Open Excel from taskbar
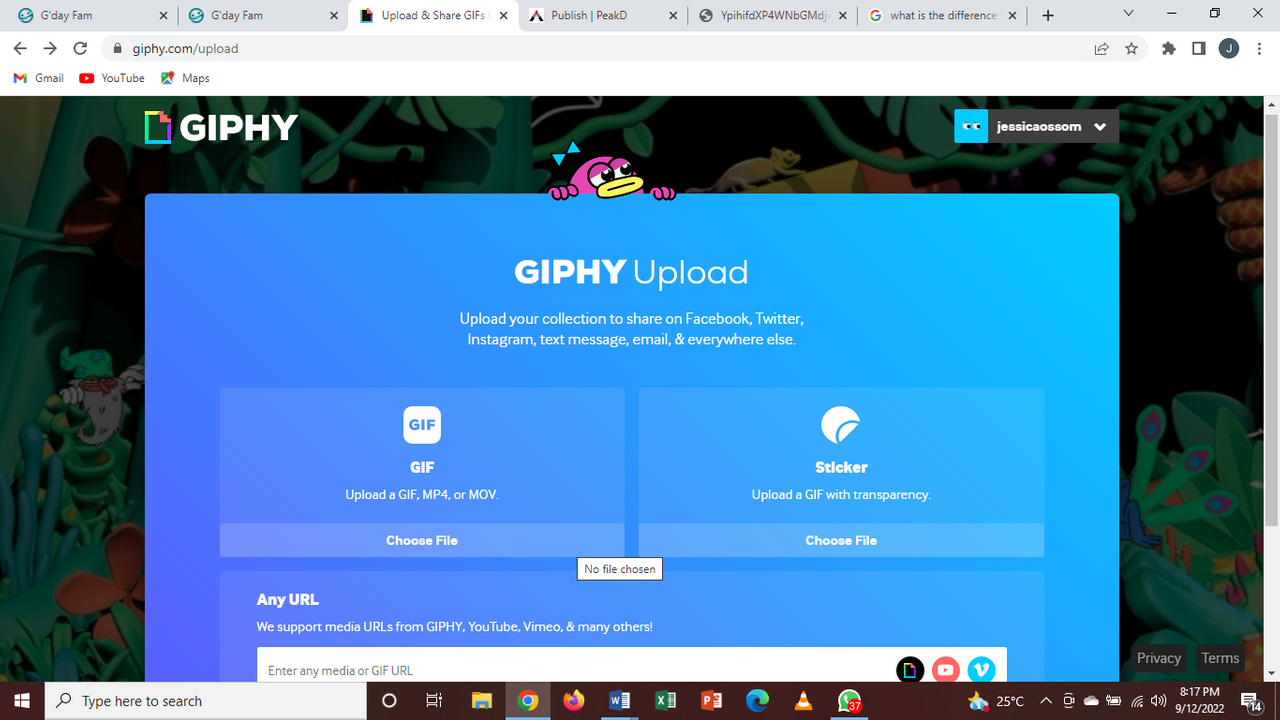Viewport: 1280px width, 720px height. pos(665,701)
